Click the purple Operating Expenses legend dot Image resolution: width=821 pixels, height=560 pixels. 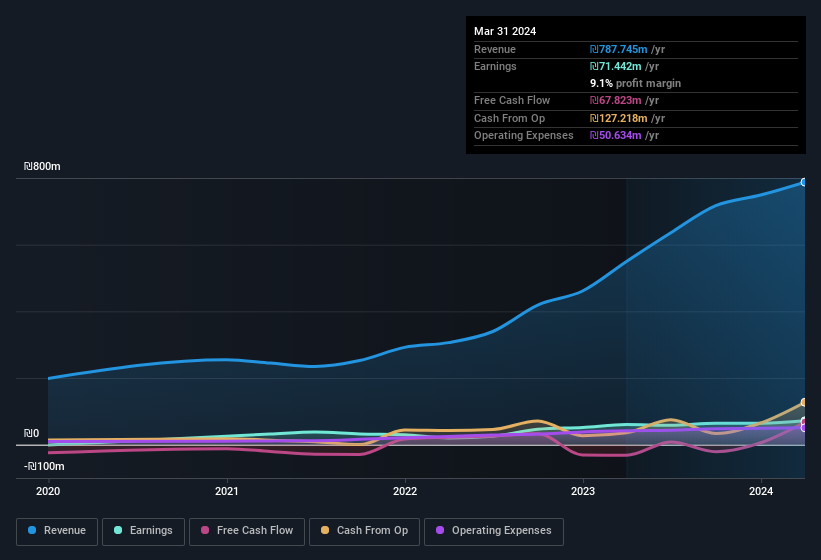pyautogui.click(x=440, y=530)
